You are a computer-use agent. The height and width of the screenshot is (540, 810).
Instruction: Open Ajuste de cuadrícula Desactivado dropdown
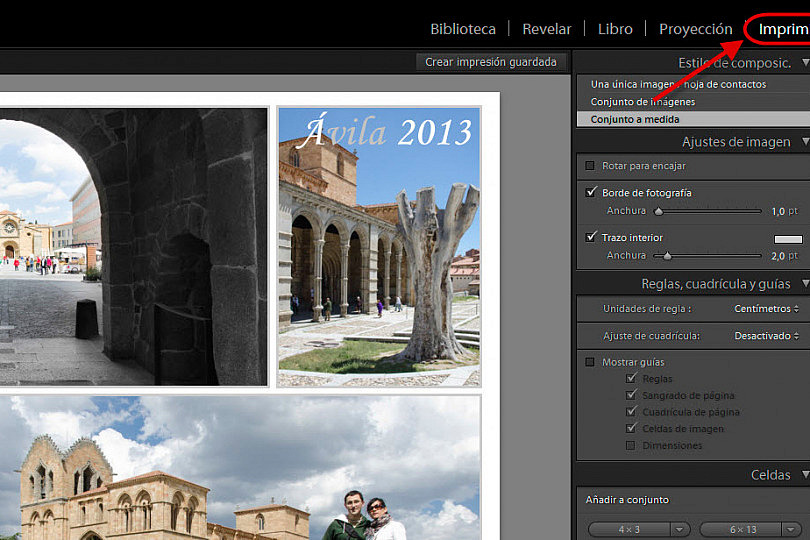click(x=766, y=336)
